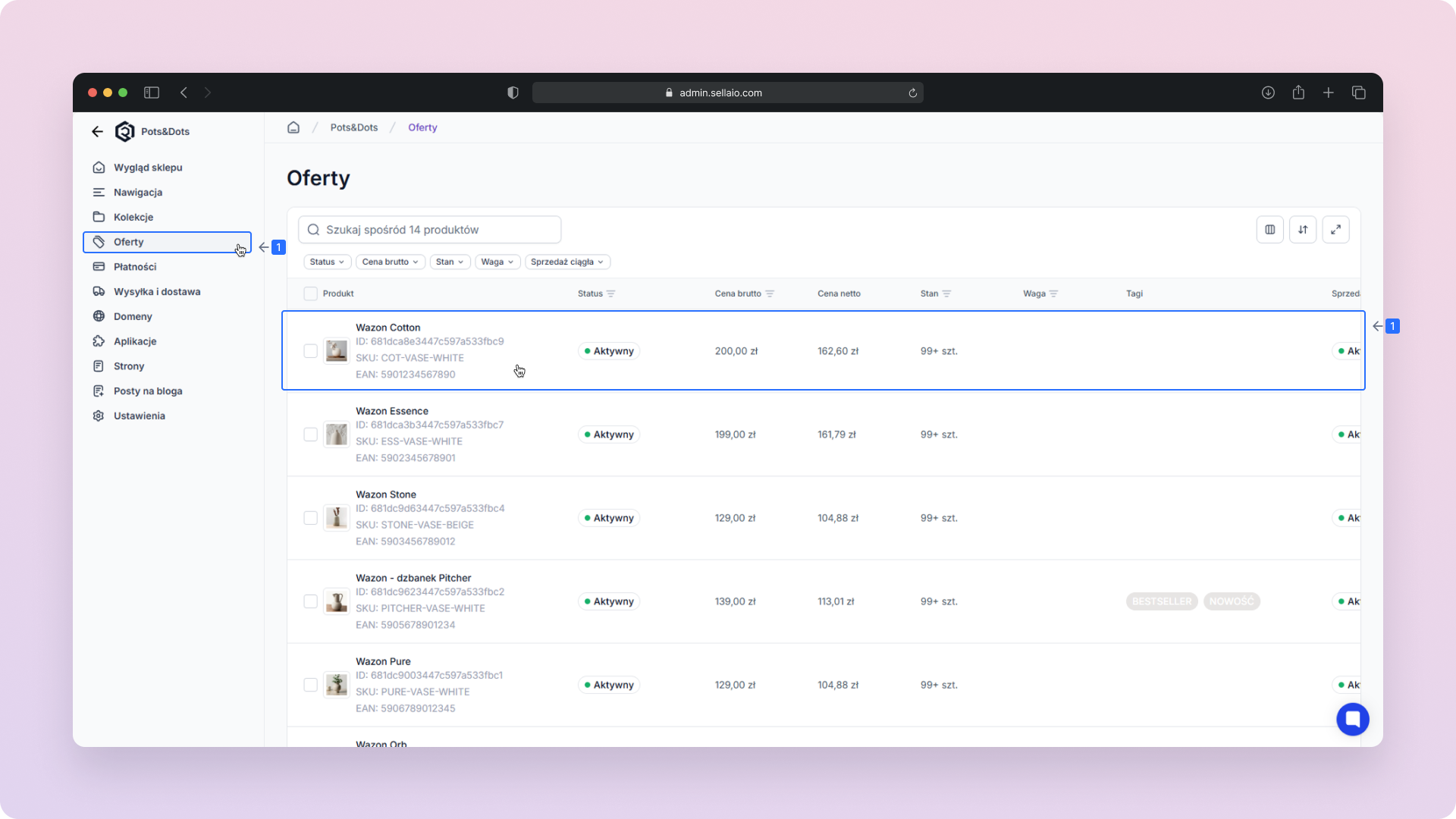Click the admin.sellaio.com address bar
Viewport: 1456px width, 819px height.
coord(727,93)
